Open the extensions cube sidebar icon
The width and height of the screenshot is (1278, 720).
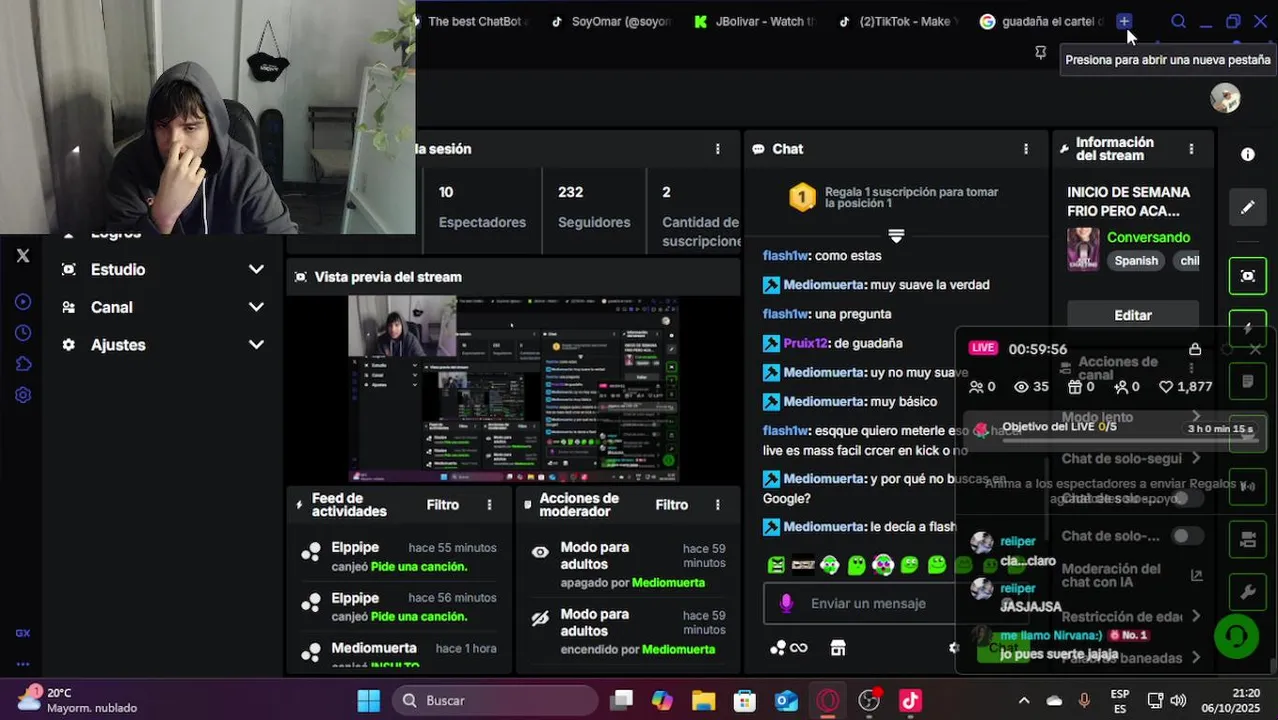pyautogui.click(x=23, y=364)
